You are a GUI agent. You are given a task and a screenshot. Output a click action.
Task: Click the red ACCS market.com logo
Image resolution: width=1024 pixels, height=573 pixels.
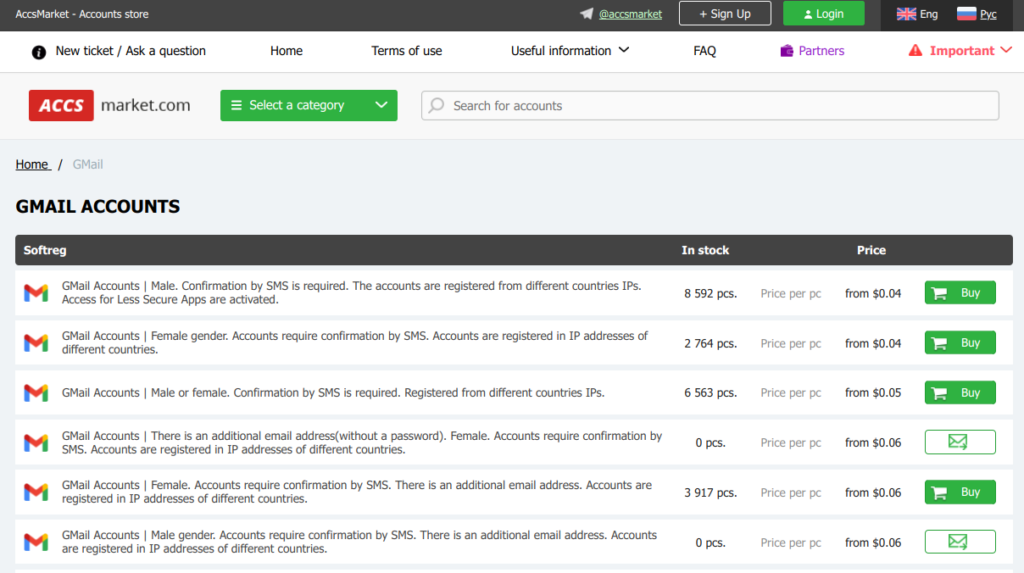pyautogui.click(x=110, y=105)
